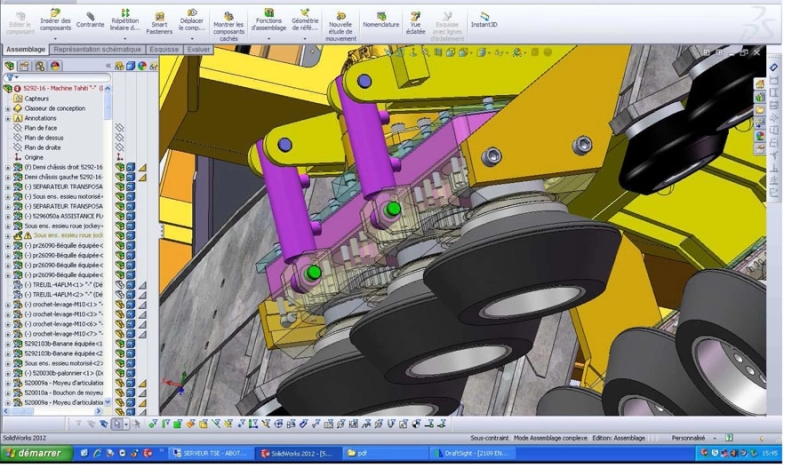This screenshot has height=476, width=800.
Task: Expand the Annotations tree node
Action: coord(8,118)
